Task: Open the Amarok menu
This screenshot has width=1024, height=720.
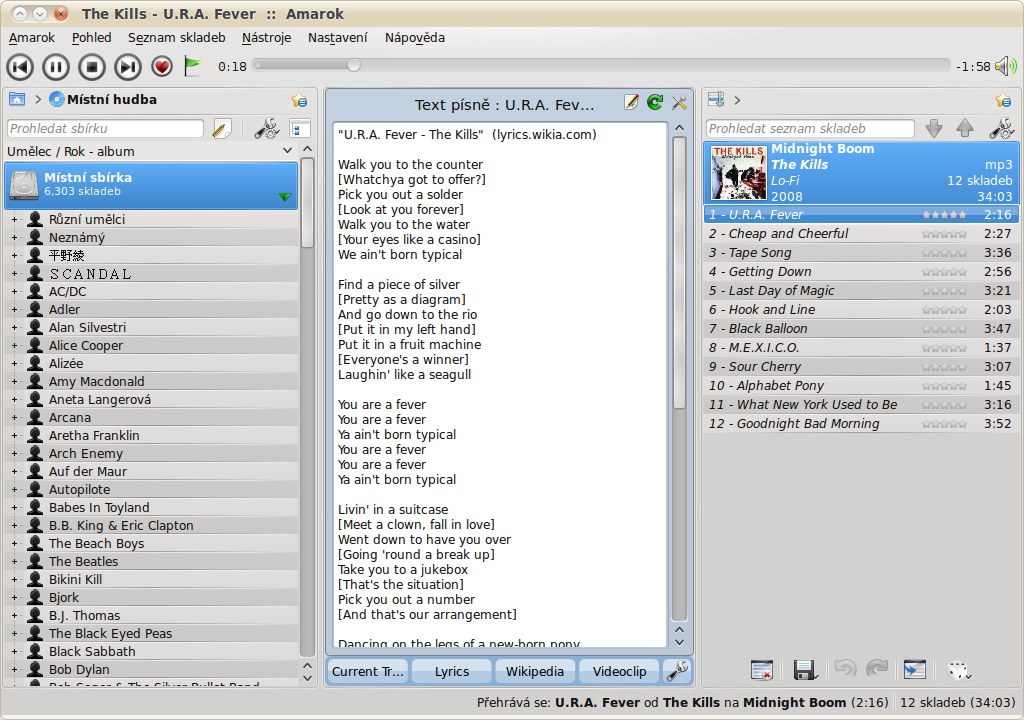Action: coord(31,38)
